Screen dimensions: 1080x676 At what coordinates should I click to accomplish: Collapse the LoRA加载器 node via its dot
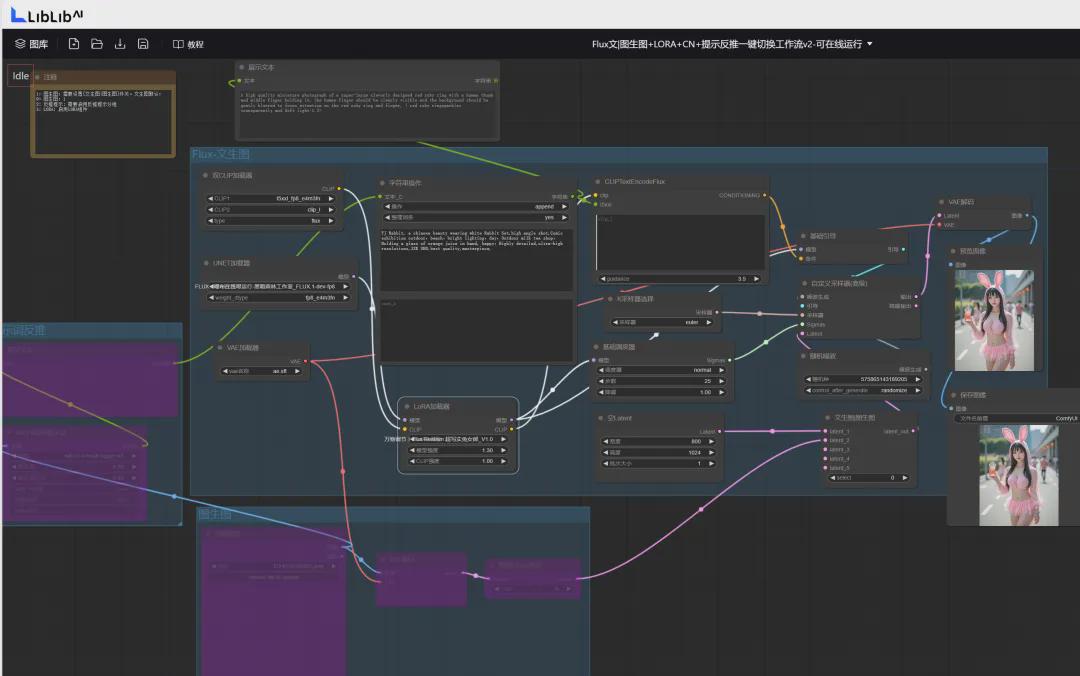pos(405,407)
